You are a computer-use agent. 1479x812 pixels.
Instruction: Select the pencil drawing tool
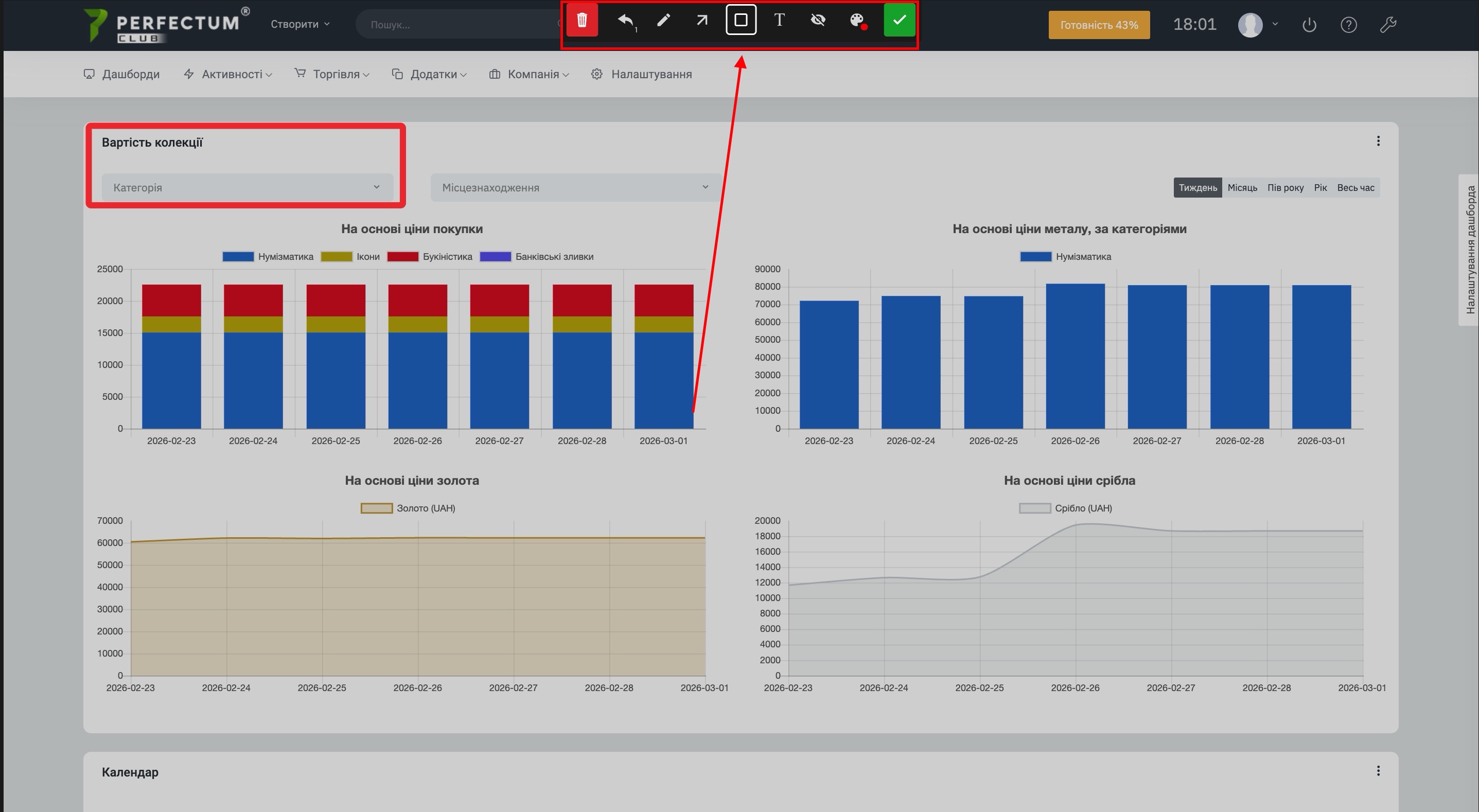coord(663,21)
